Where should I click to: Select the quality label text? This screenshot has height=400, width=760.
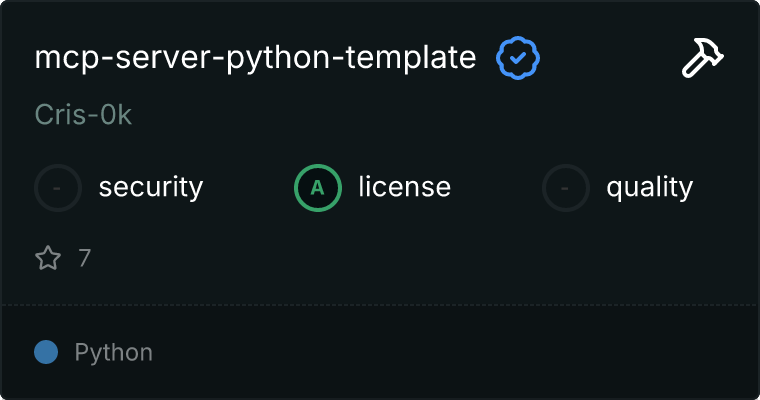pyautogui.click(x=649, y=187)
